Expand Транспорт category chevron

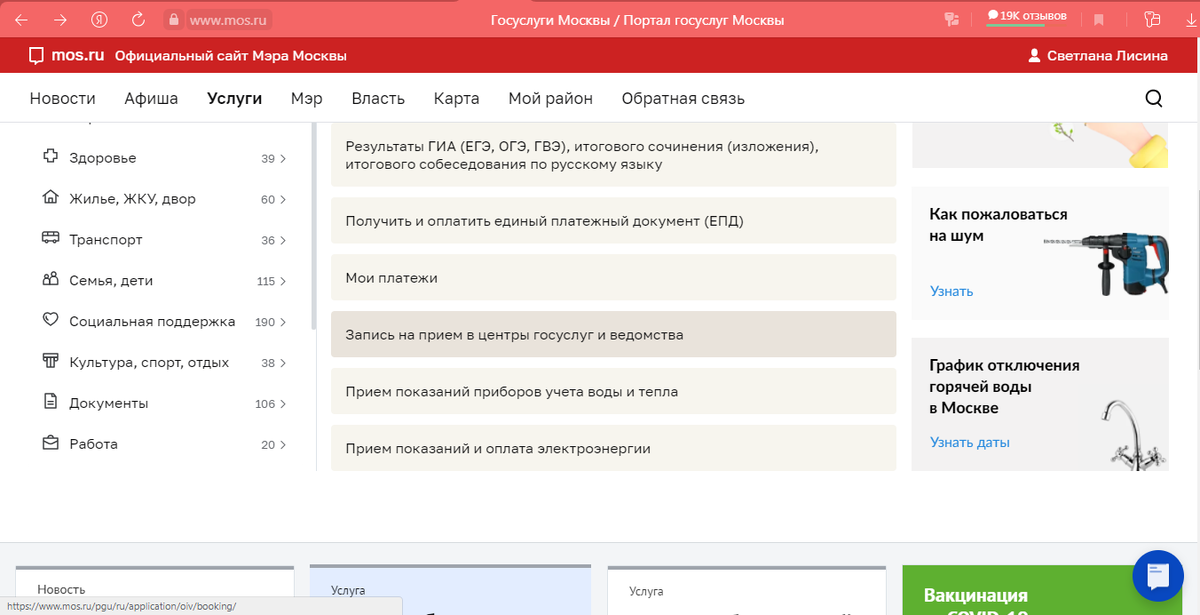pyautogui.click(x=283, y=241)
